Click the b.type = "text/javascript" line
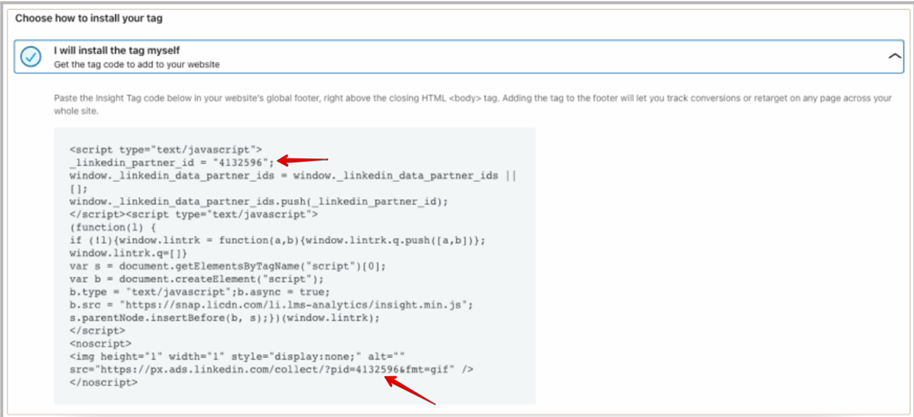 199,292
